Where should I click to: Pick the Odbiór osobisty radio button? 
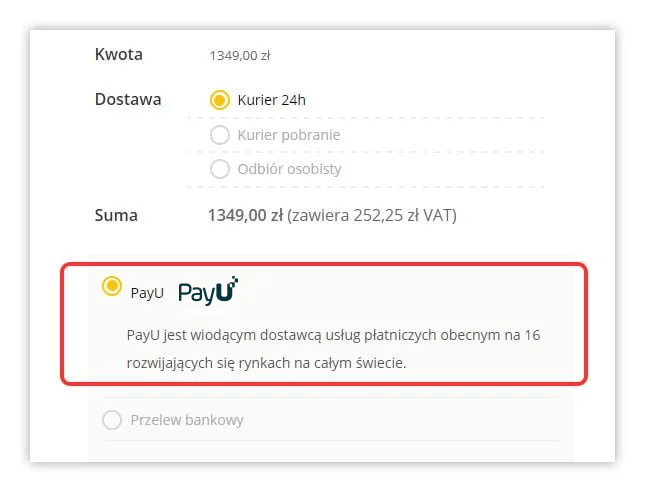[x=220, y=169]
